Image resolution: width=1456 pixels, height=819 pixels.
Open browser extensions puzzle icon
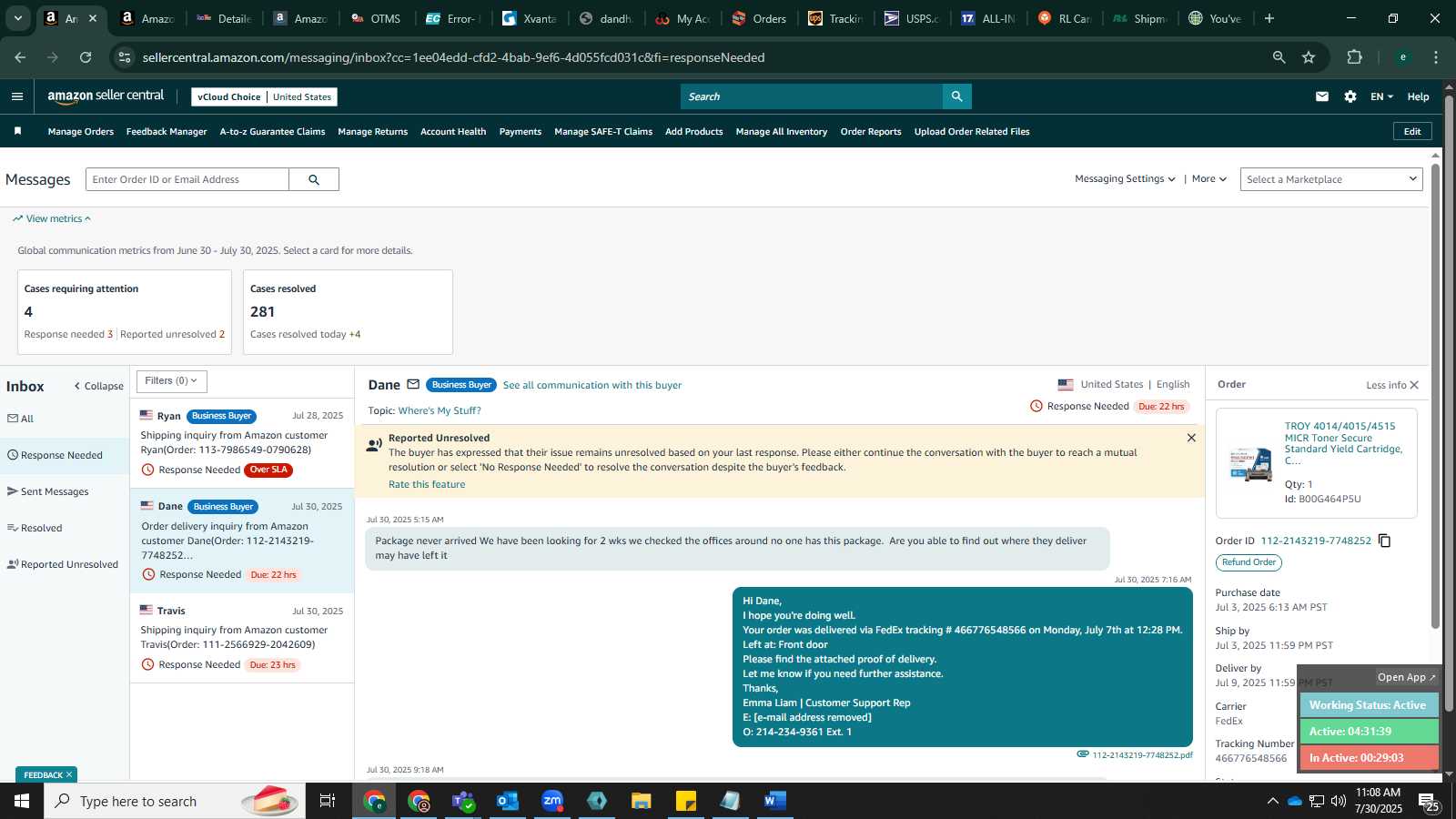pyautogui.click(x=1354, y=57)
